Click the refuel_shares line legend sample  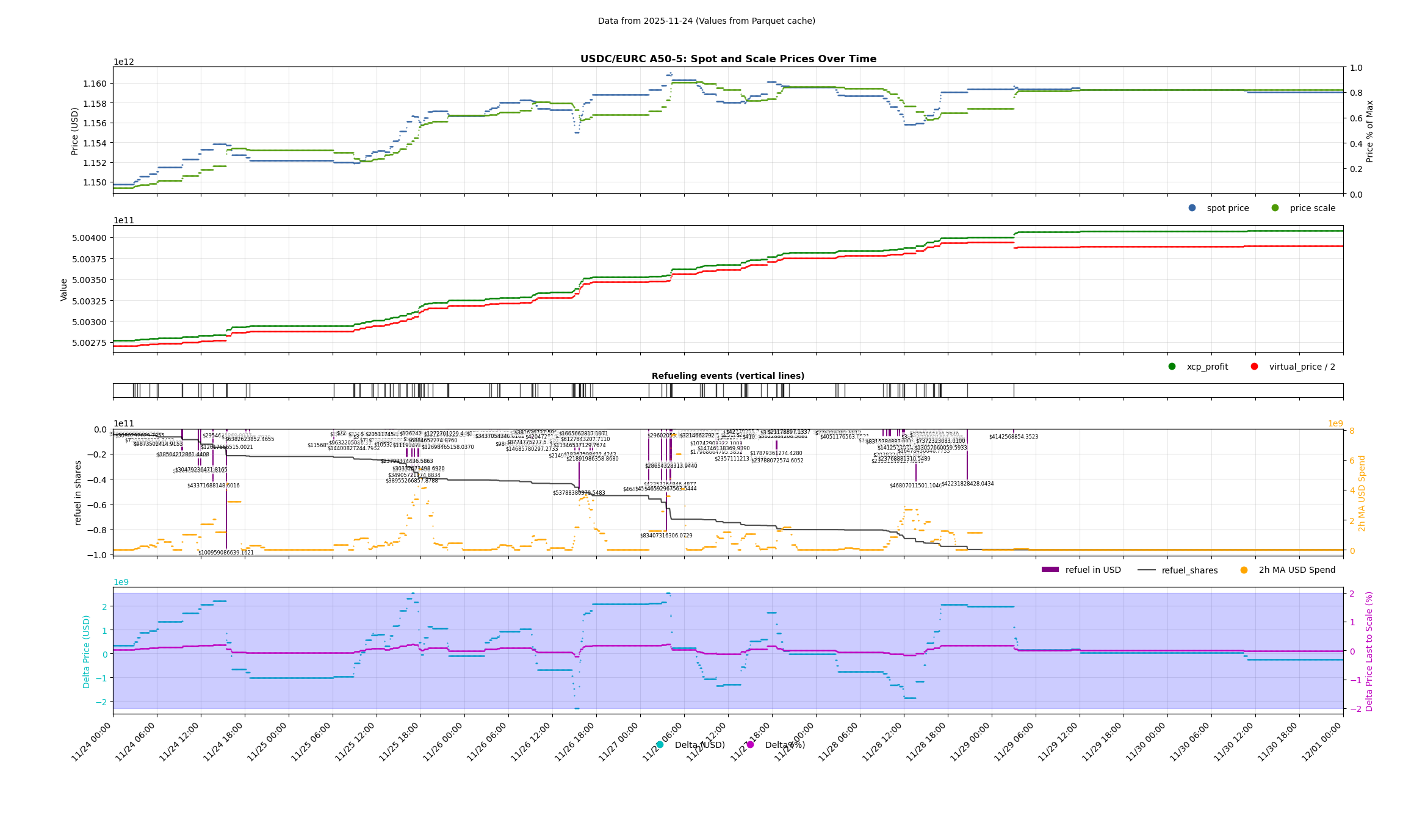(x=1146, y=570)
